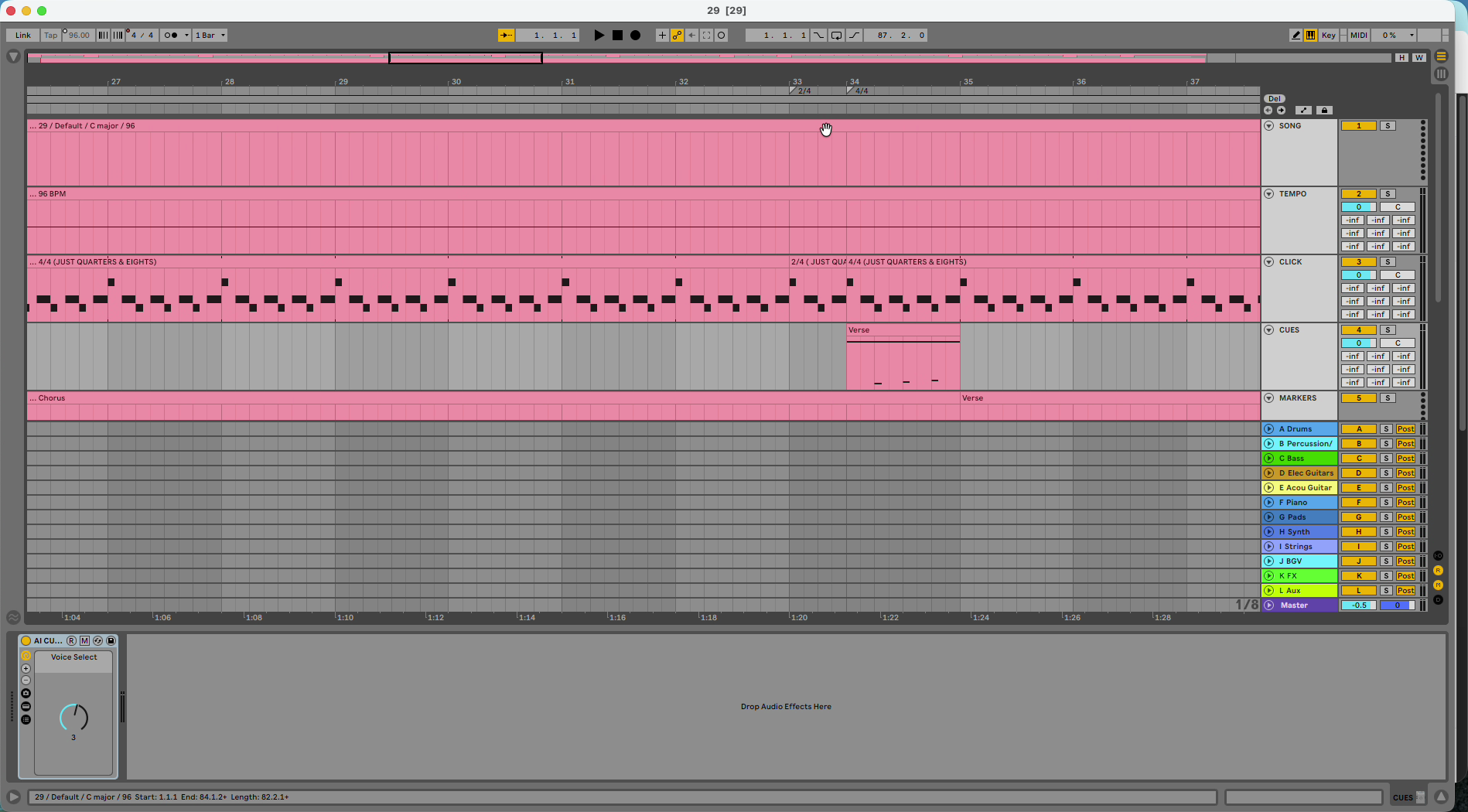The width and height of the screenshot is (1468, 812).
Task: Select the H Synth track header
Action: pyautogui.click(x=1299, y=532)
